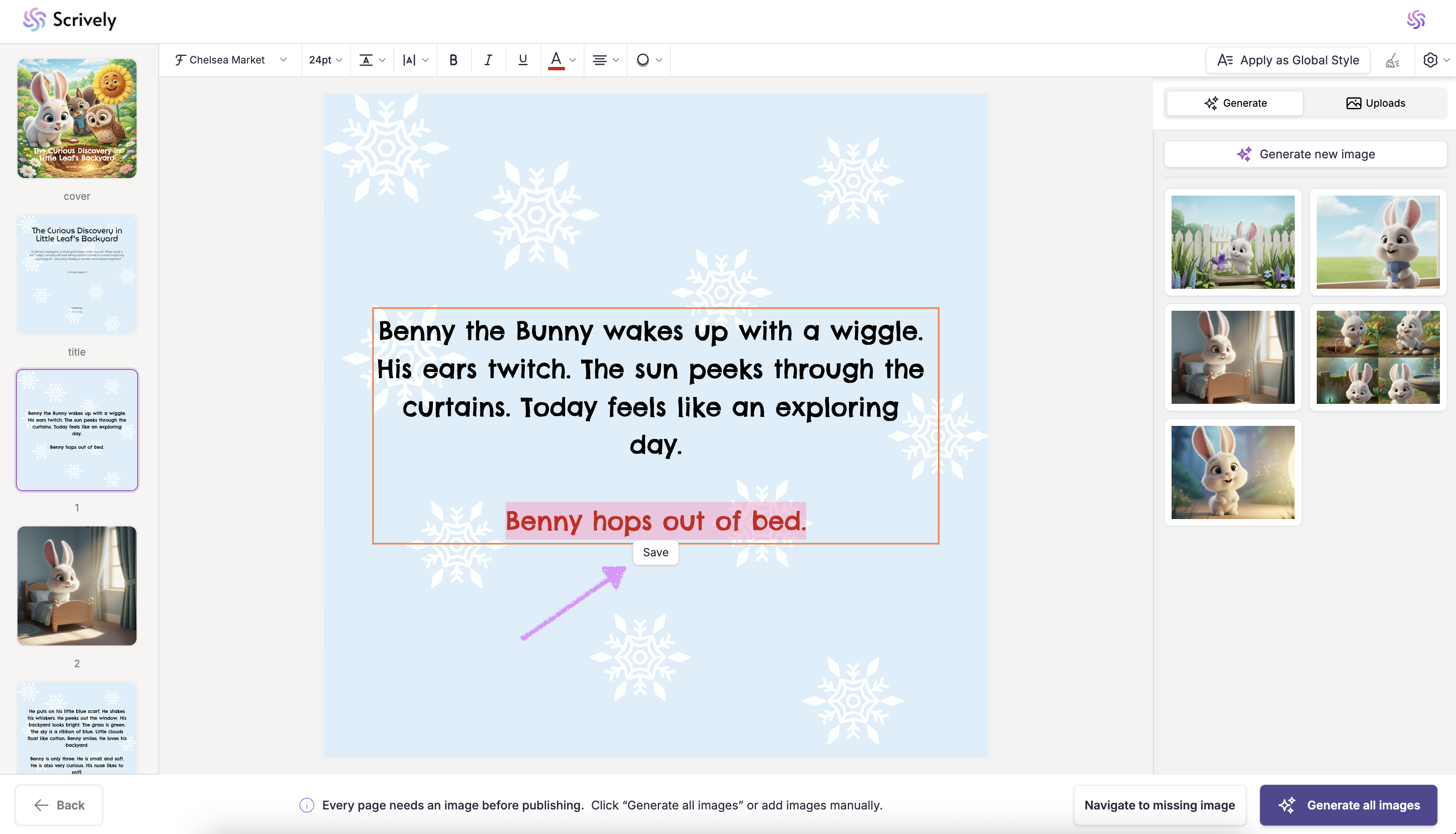Select the cover page thumbnail

tap(77, 119)
